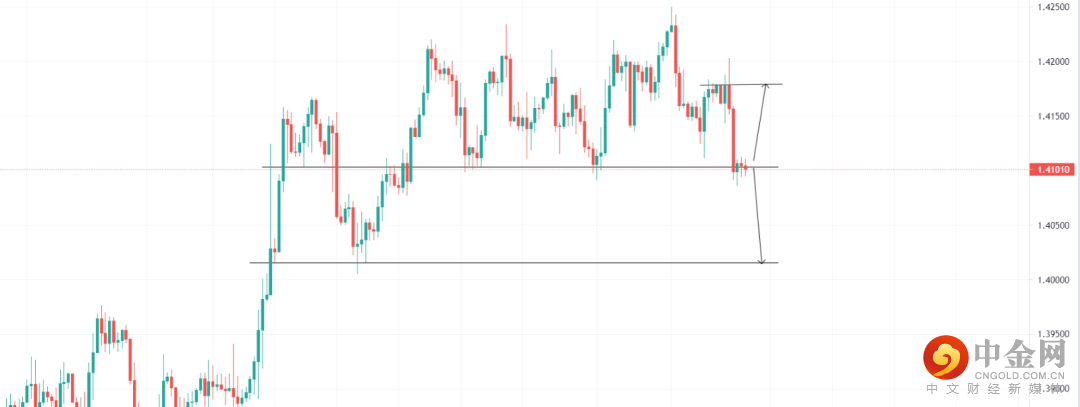Viewport: 1080px width, 407px height.
Task: Click the 1.42500 price axis label
Action: [1052, 8]
